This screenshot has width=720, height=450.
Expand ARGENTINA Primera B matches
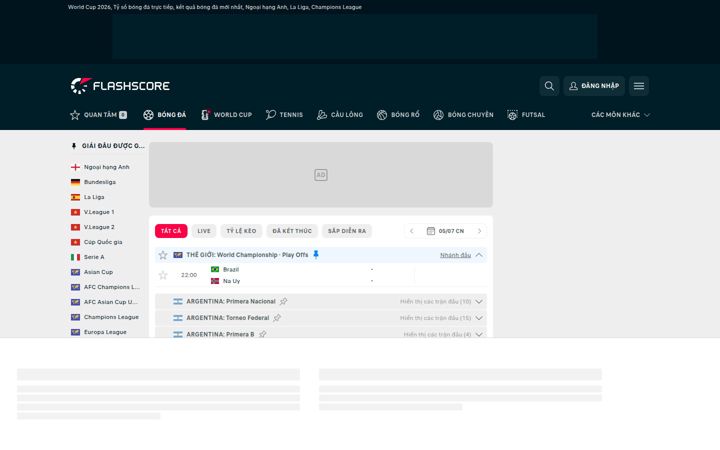coord(479,334)
